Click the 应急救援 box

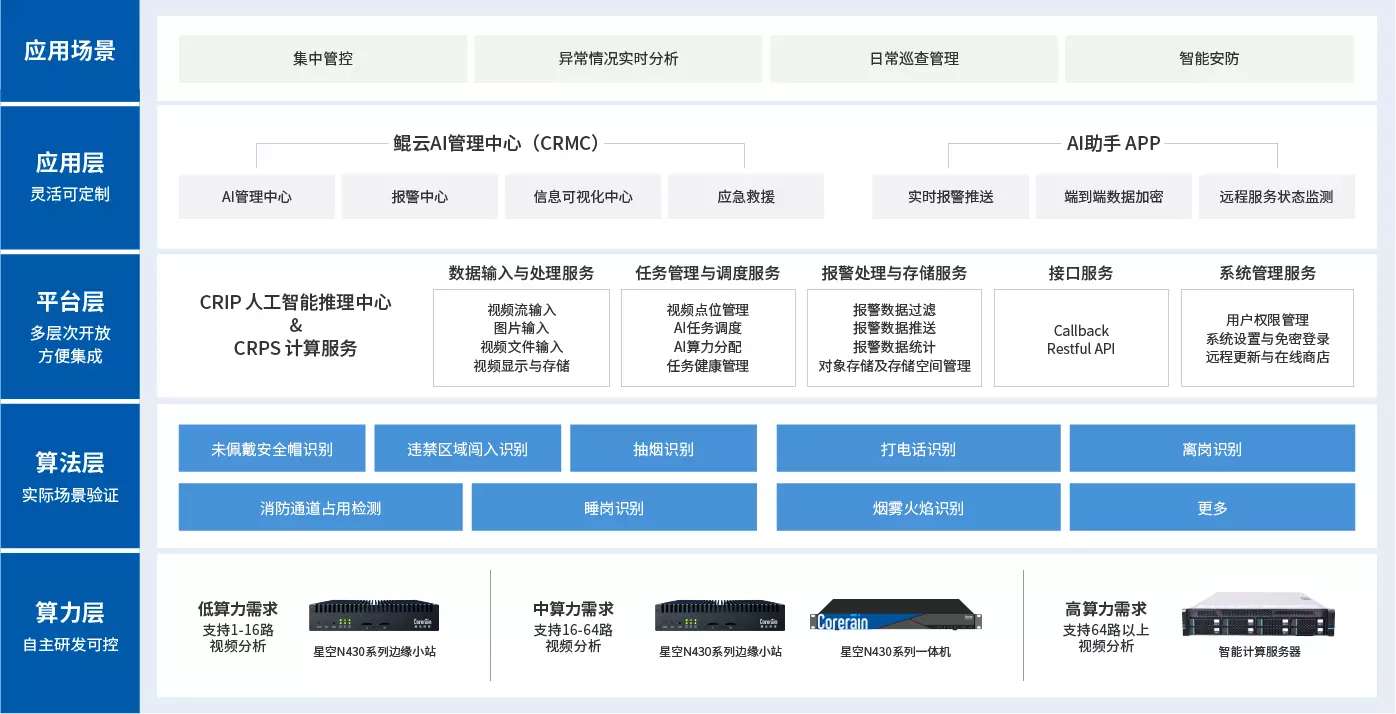(x=746, y=197)
